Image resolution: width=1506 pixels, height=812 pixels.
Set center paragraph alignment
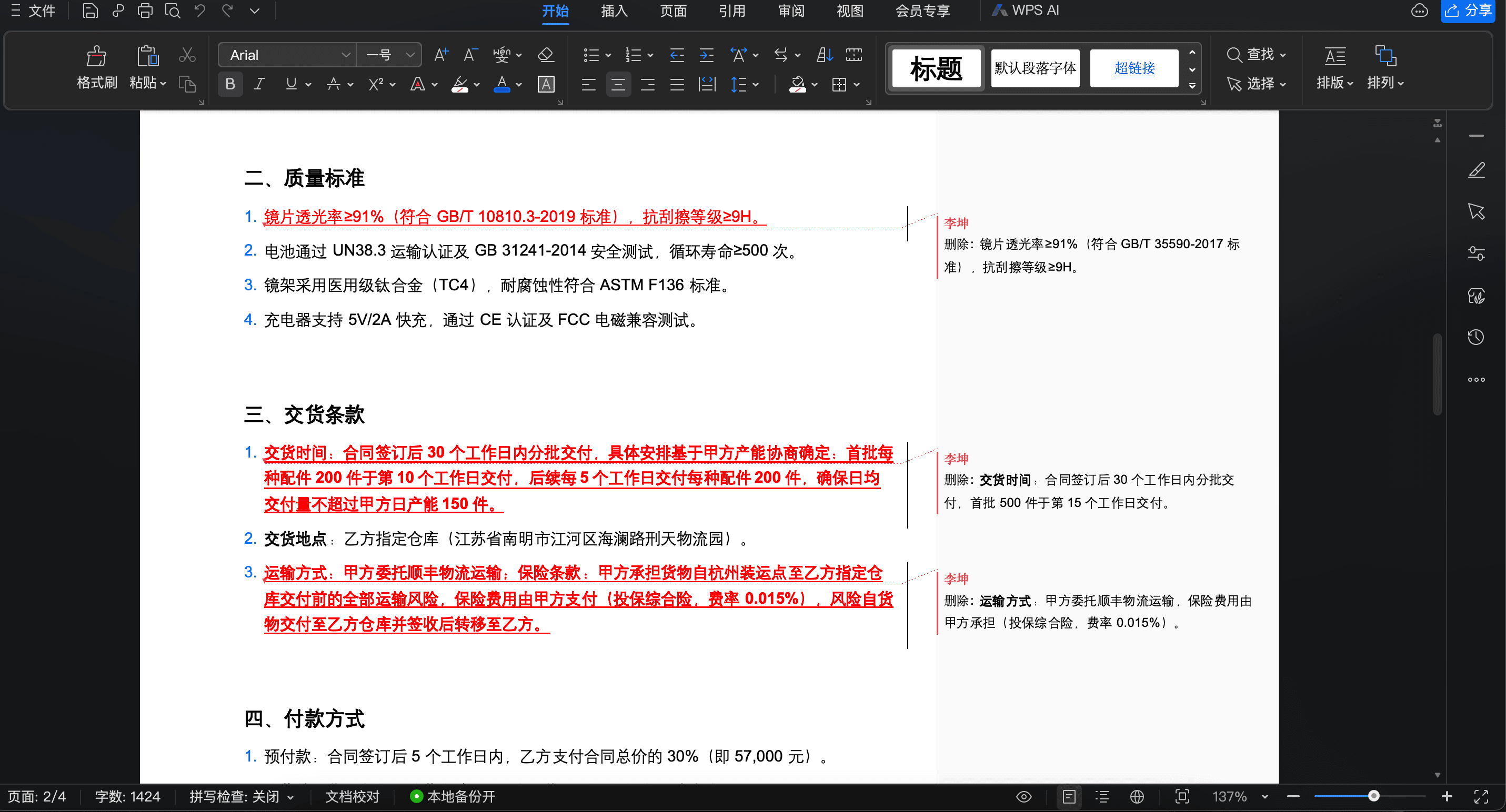618,85
